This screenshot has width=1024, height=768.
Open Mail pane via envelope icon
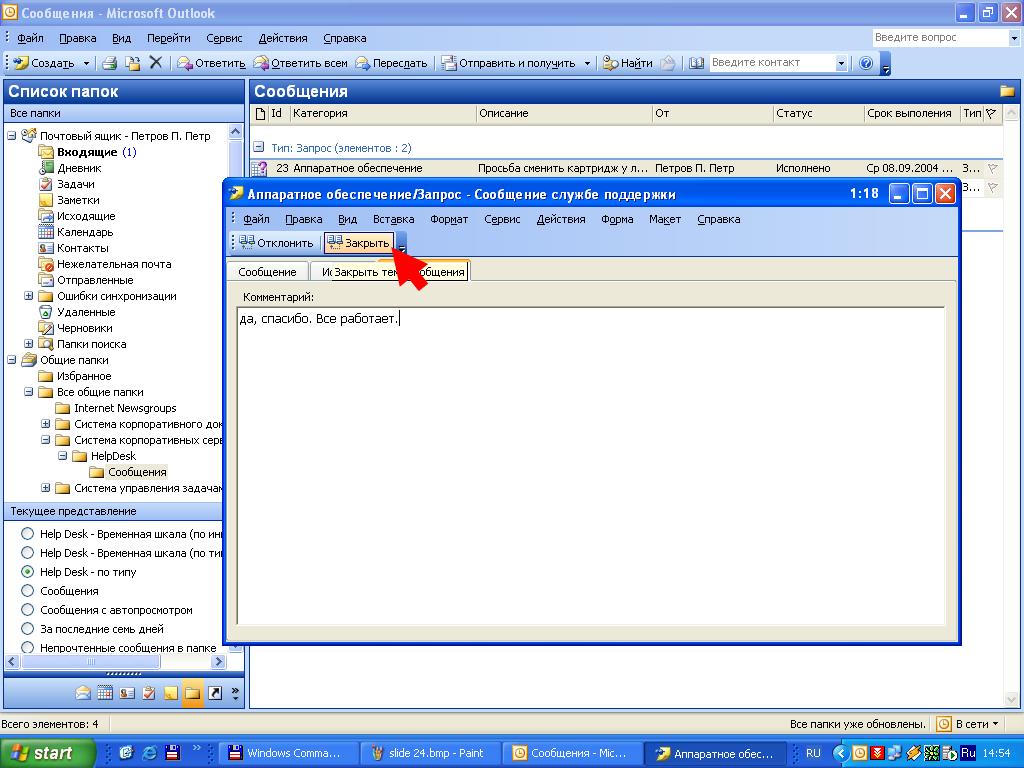click(x=83, y=693)
